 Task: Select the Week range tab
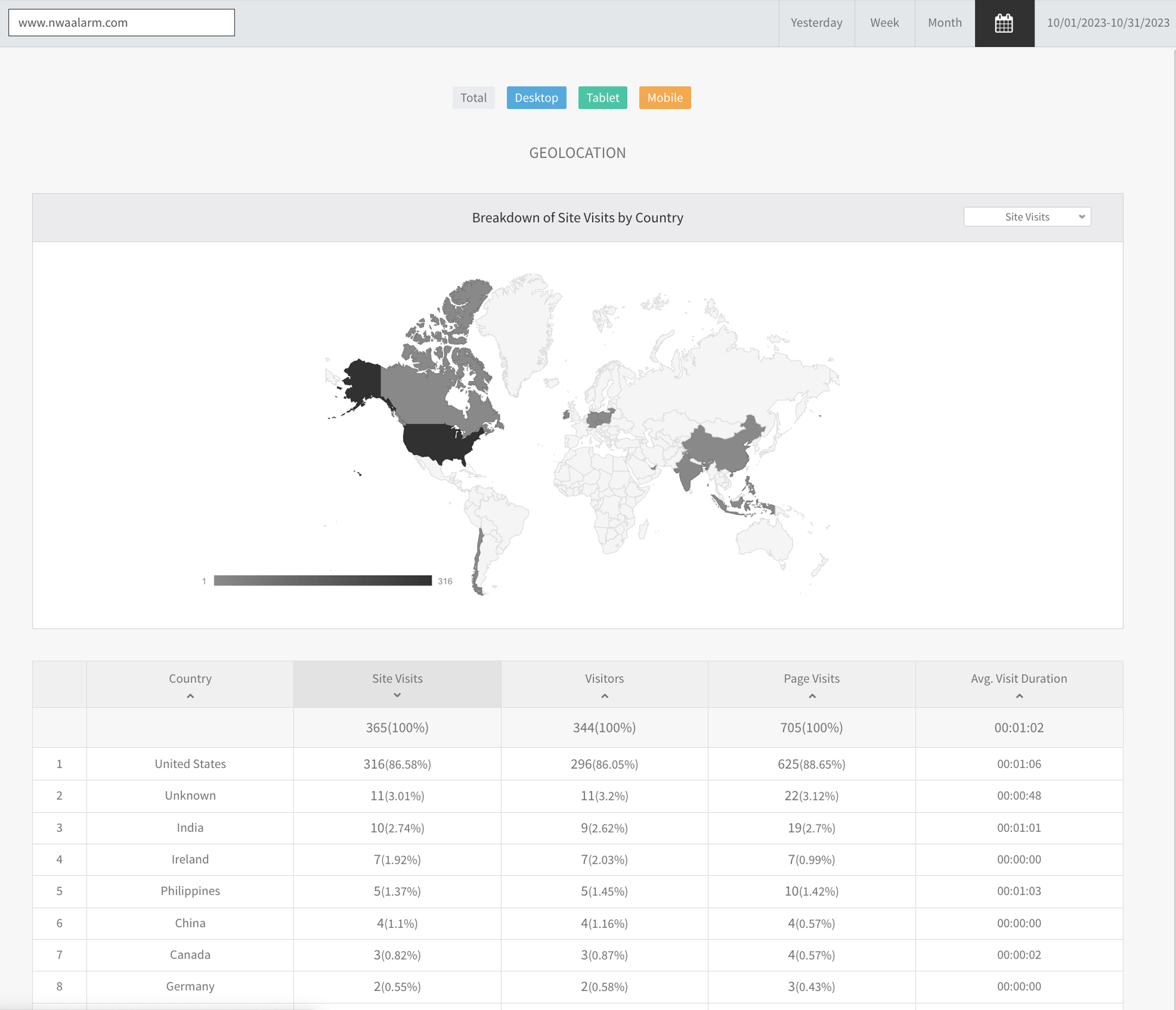coord(884,23)
